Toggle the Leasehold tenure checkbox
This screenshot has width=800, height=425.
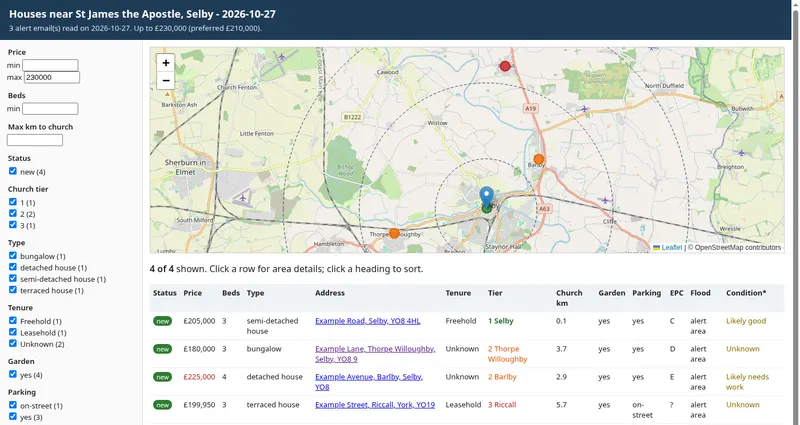pyautogui.click(x=13, y=332)
